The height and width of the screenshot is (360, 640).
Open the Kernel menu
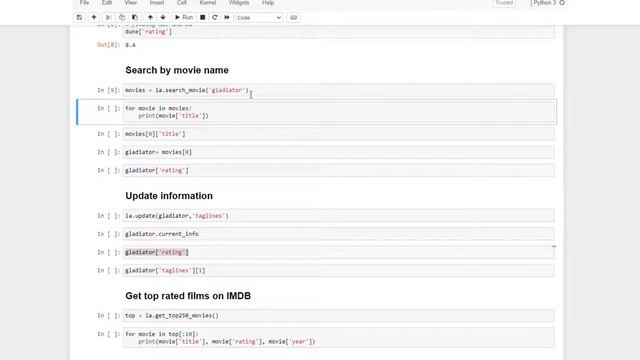pos(208,3)
